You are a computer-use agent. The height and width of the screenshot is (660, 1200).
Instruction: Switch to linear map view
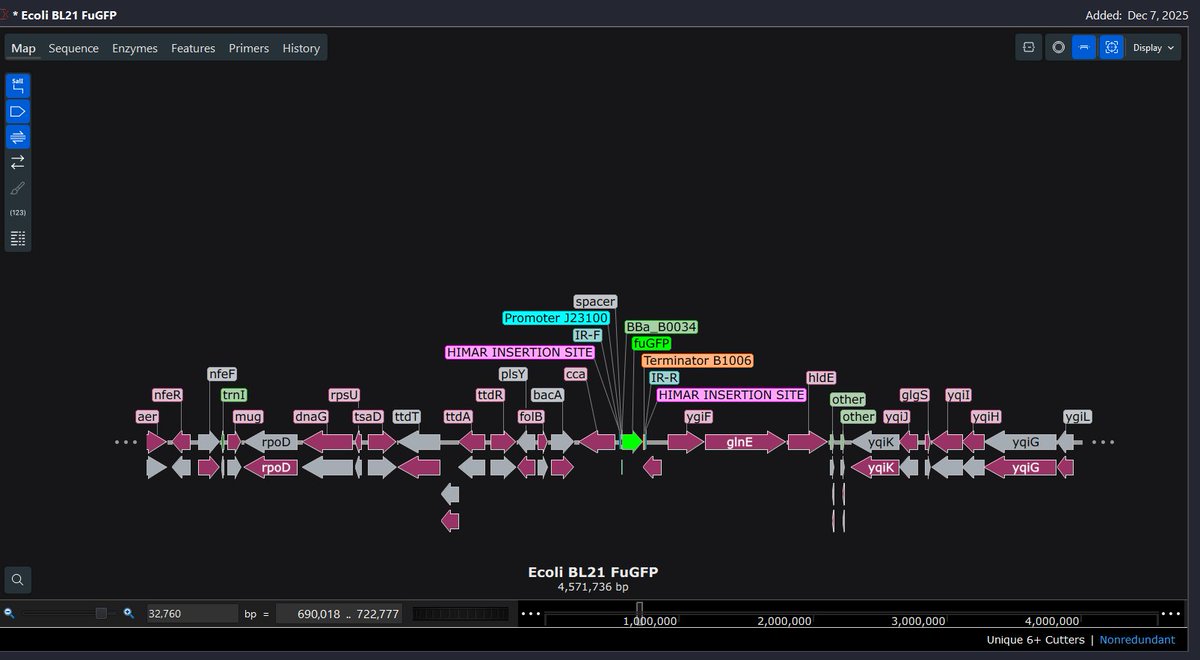click(1084, 47)
